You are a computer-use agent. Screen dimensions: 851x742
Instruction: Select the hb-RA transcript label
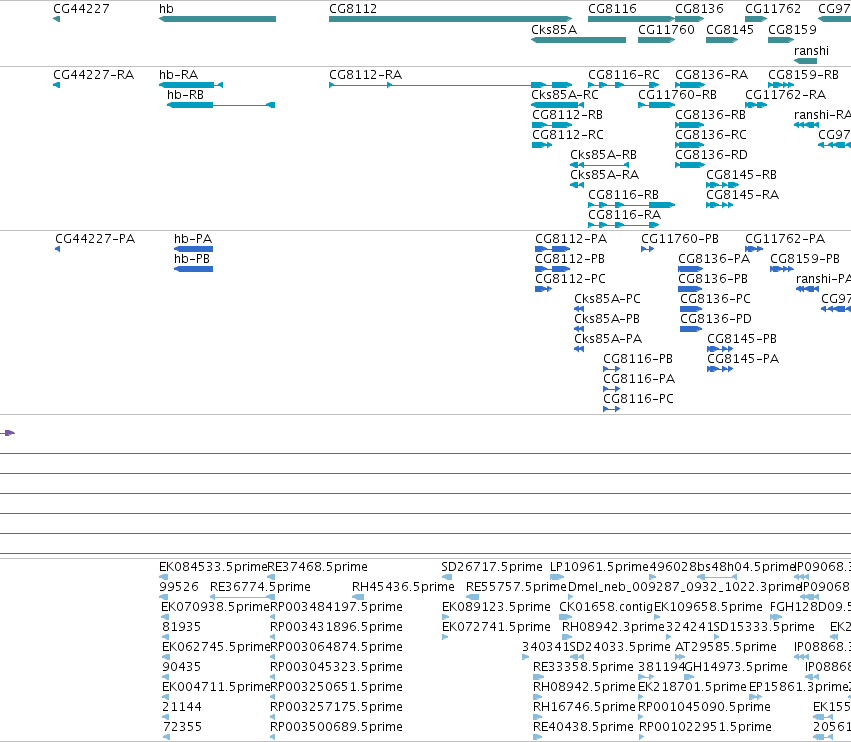179,75
